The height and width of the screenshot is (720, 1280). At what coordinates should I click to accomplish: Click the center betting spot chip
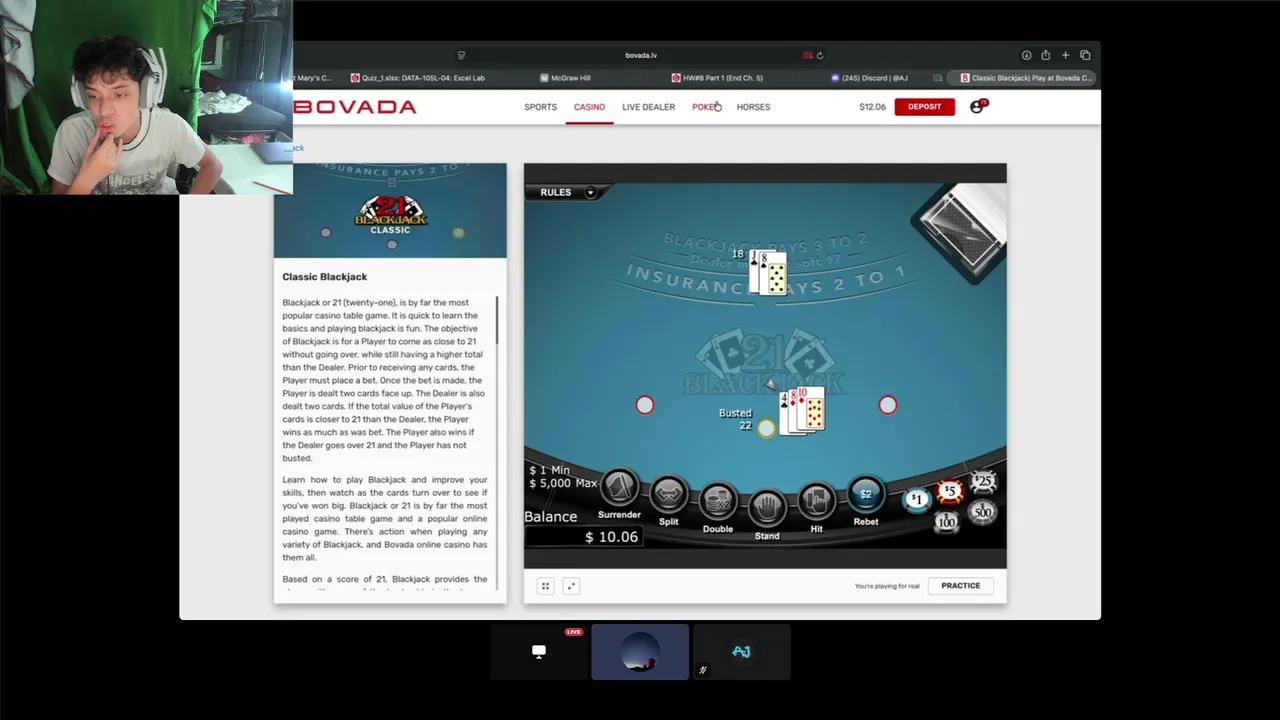click(766, 428)
